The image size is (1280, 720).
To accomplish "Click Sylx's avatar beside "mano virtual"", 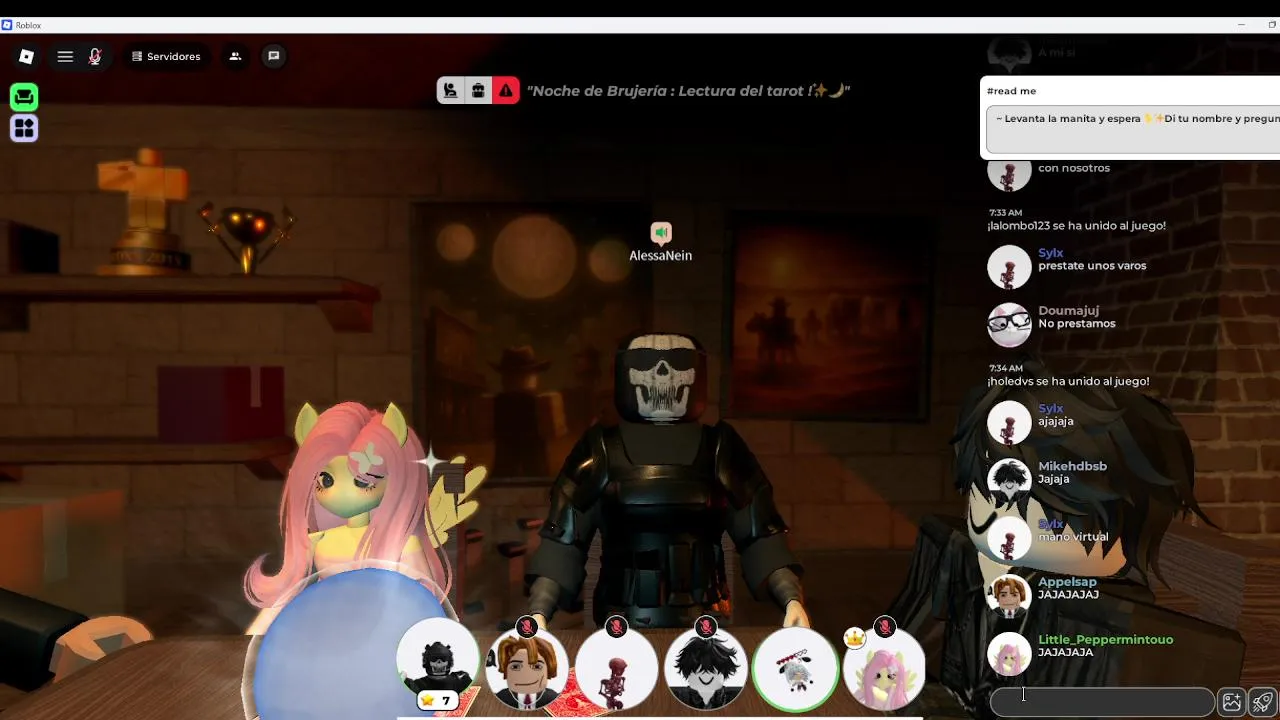I will point(1009,538).
